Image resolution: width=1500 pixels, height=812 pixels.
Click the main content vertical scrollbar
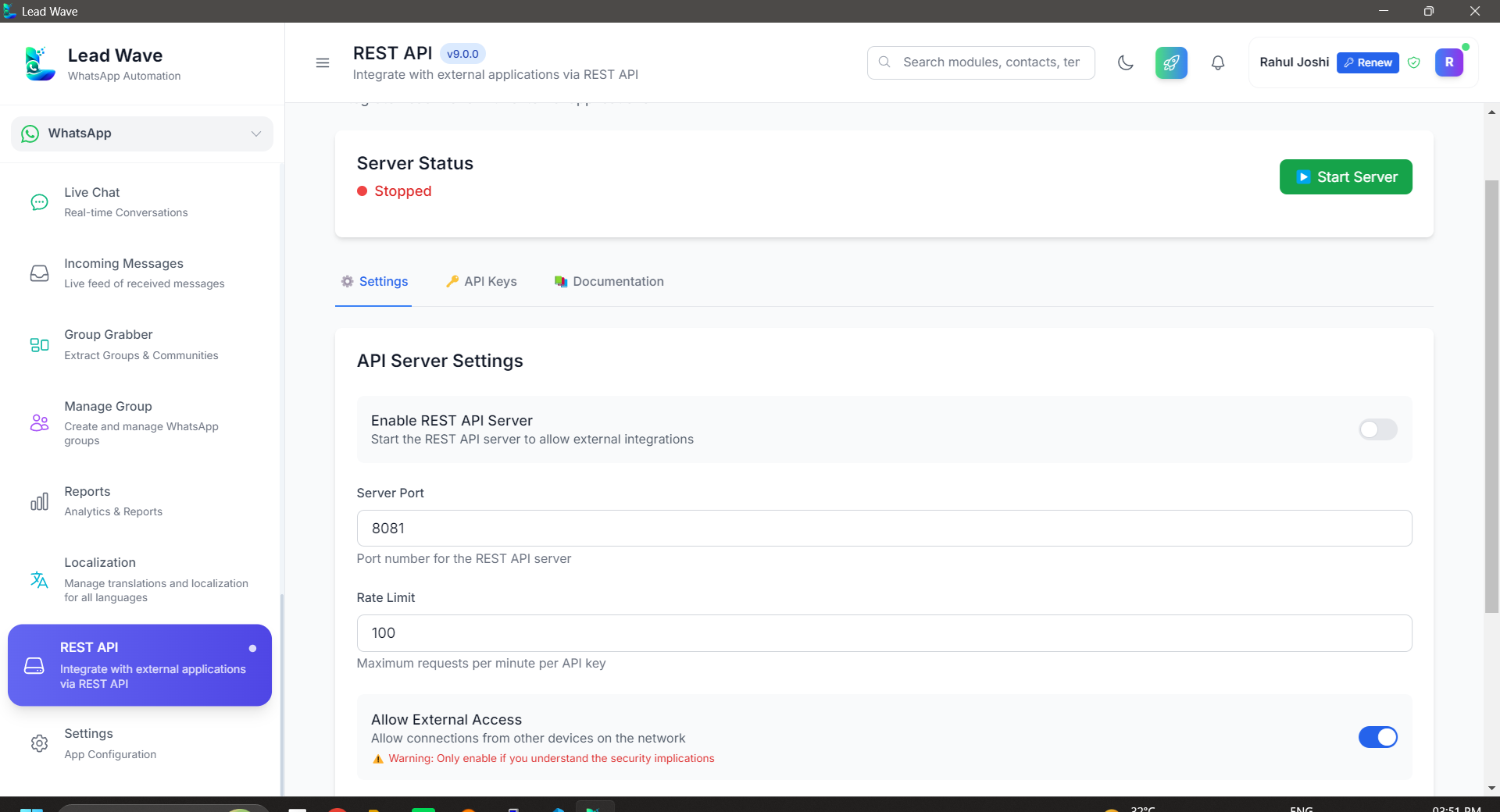tap(1492, 397)
